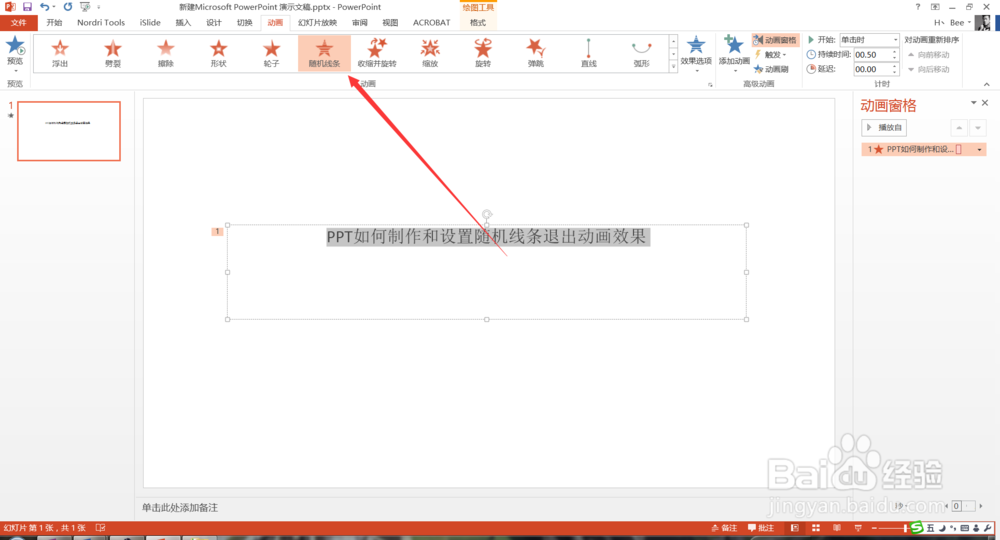Move animation up in animation pane

[959, 128]
